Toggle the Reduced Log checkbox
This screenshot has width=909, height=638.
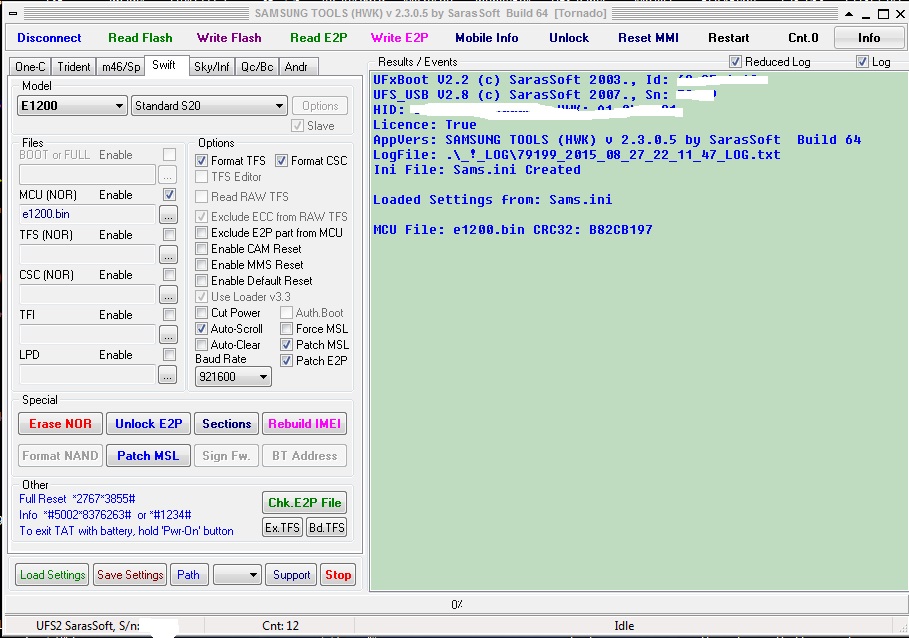[735, 61]
